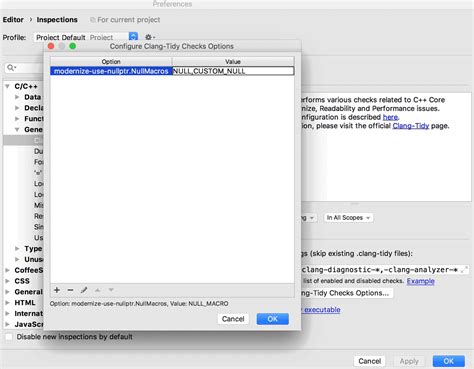Screen dimensions: 474x369
Task: Move option up with the up arrow
Action: [97, 290]
